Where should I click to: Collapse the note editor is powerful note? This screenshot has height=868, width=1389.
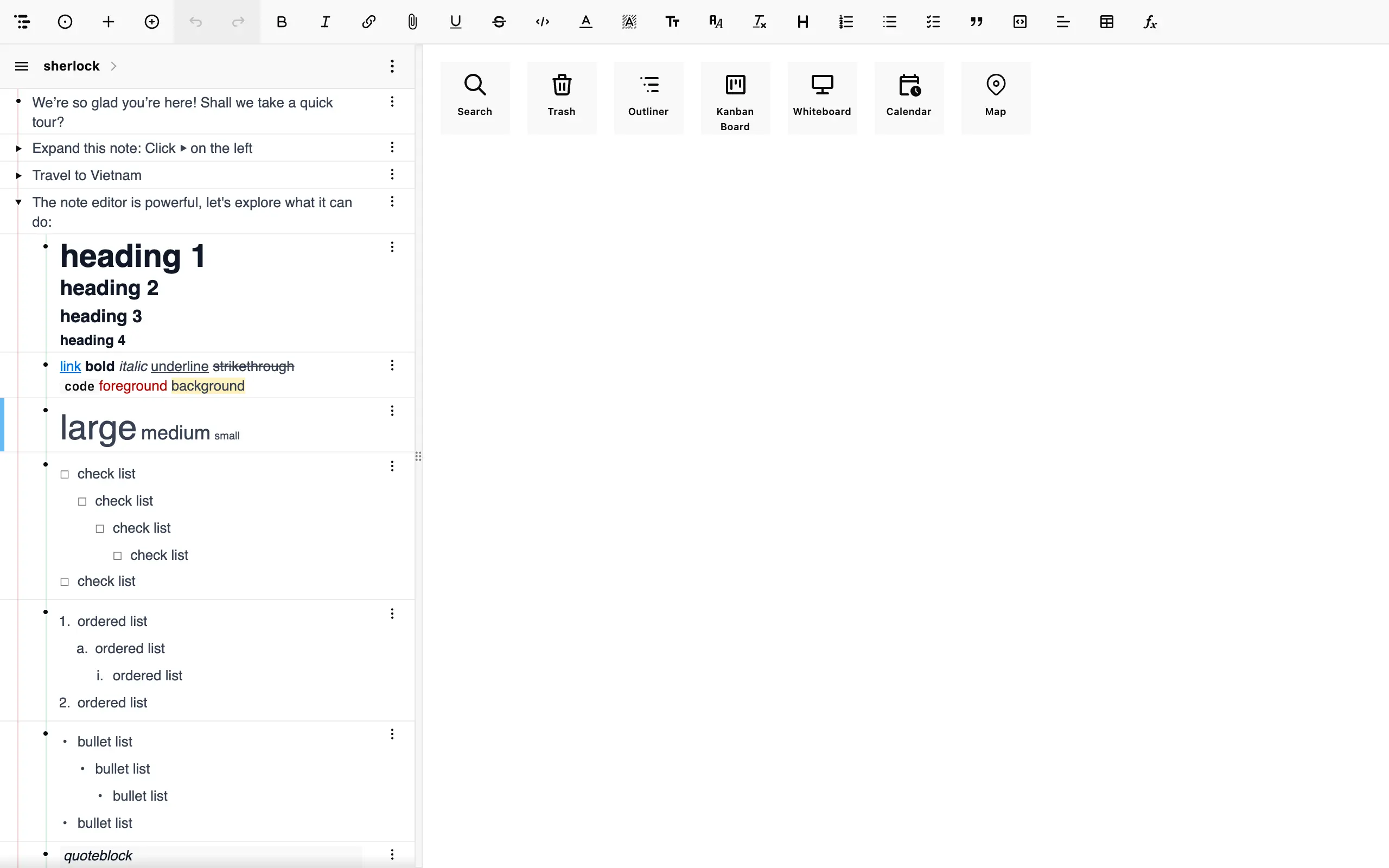(18, 202)
